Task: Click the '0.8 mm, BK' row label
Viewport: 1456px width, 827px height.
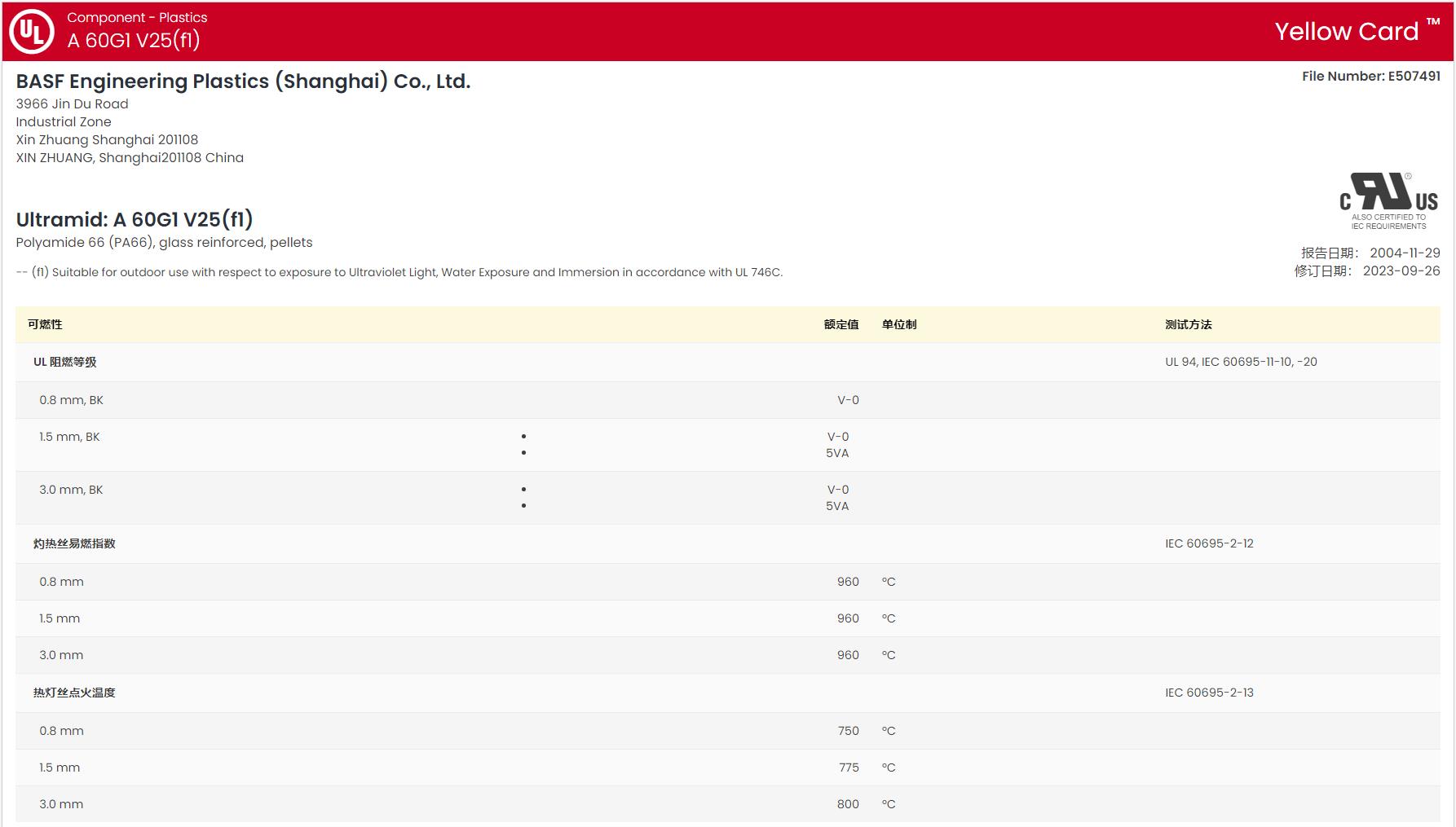Action: click(72, 400)
